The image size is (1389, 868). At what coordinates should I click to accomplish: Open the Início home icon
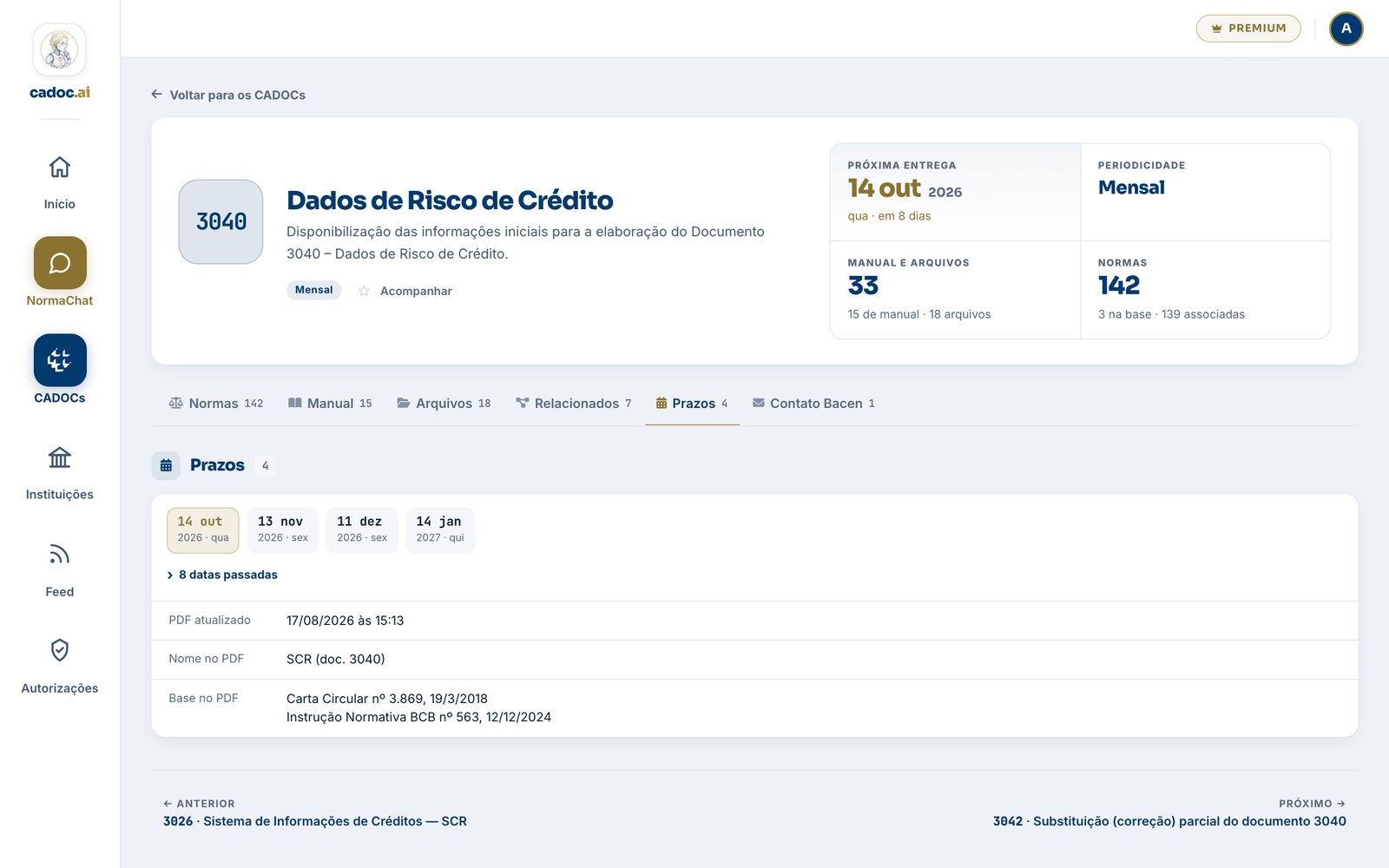59,167
